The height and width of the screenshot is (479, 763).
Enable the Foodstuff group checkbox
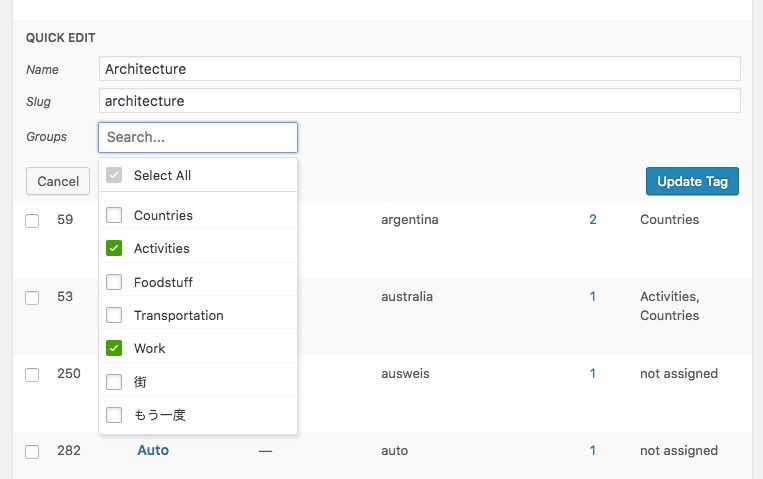[114, 282]
